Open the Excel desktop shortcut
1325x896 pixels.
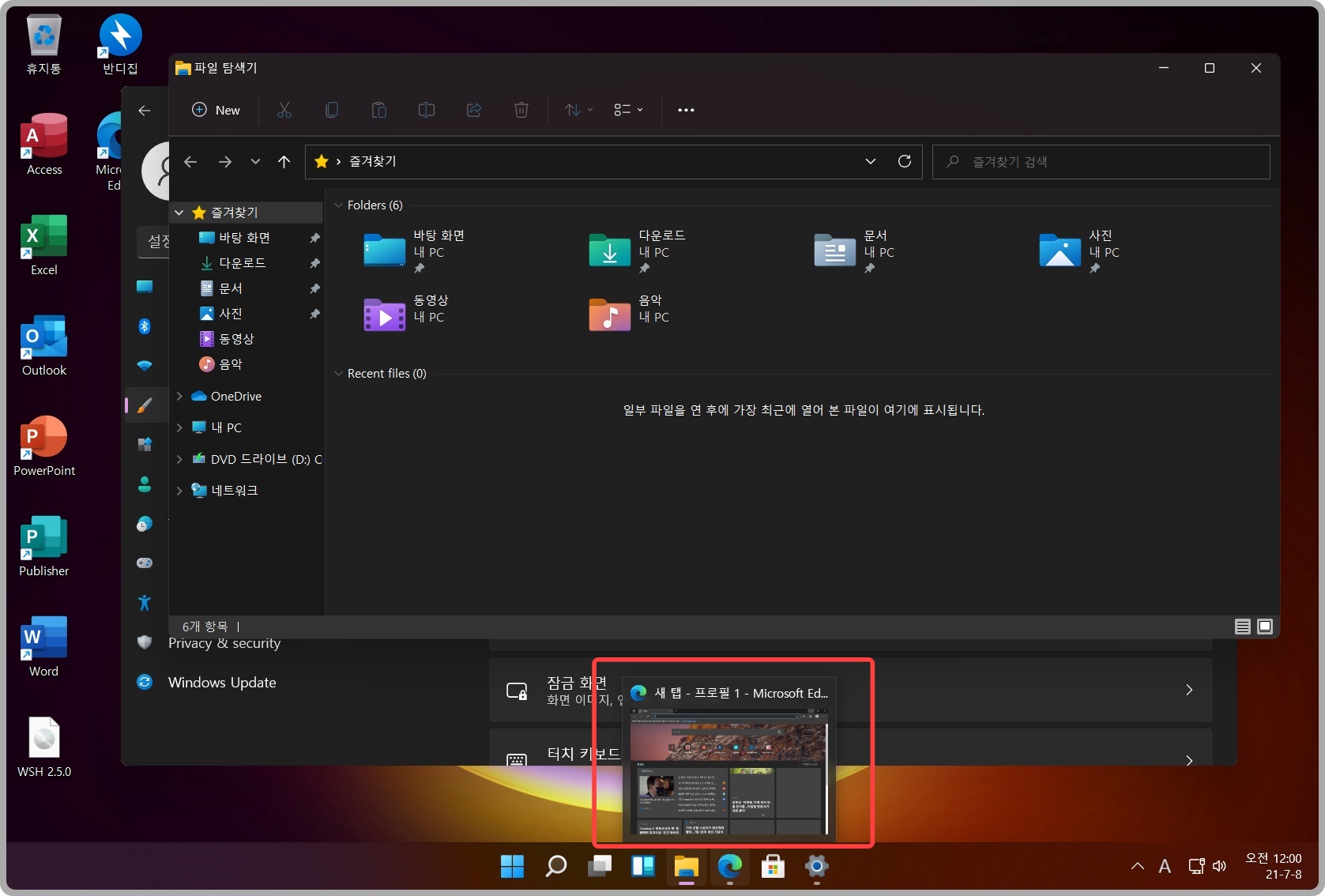pos(44,245)
